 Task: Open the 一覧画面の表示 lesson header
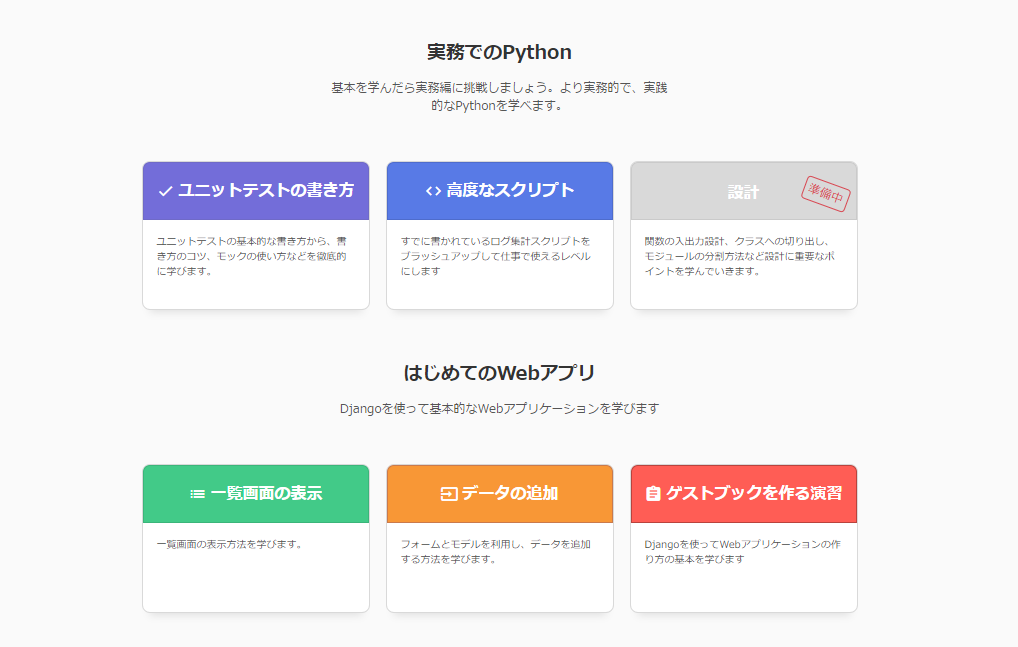point(256,494)
